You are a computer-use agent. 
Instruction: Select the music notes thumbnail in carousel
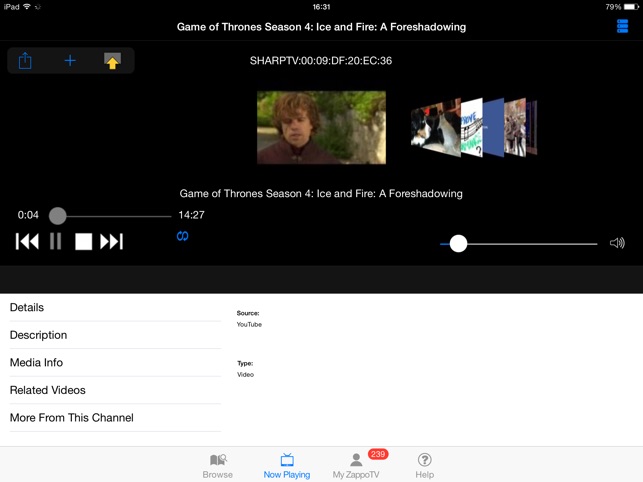(472, 128)
